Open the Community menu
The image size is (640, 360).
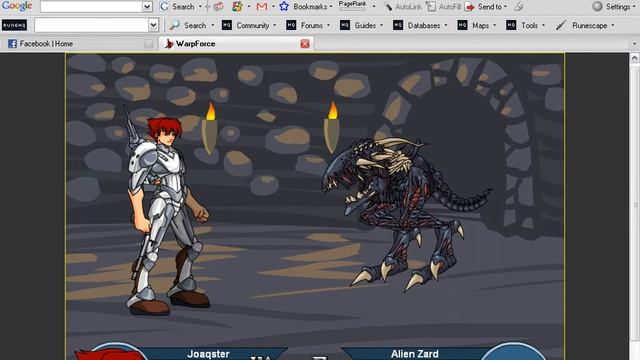(256, 25)
